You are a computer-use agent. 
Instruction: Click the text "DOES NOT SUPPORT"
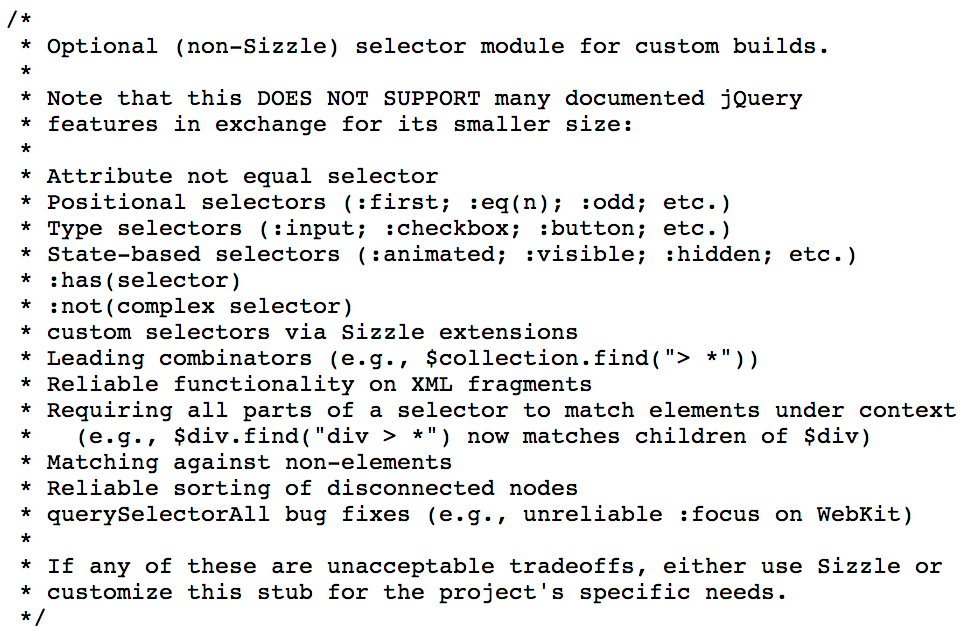click(x=368, y=98)
